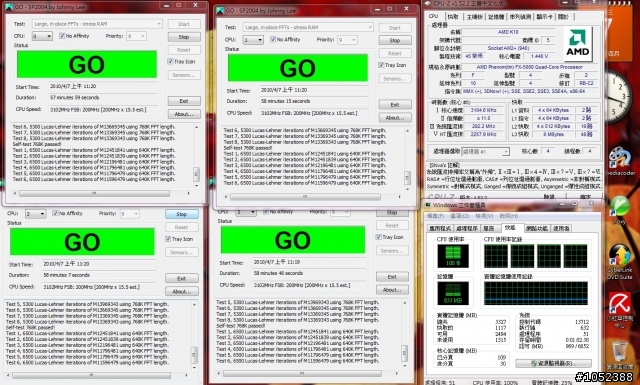Open the processor selection dropdown in CPU-Z
This screenshot has height=385, width=640.
click(x=486, y=151)
